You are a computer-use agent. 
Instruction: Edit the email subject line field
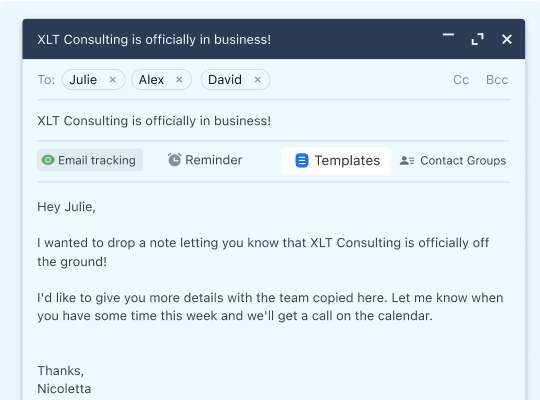(273, 121)
